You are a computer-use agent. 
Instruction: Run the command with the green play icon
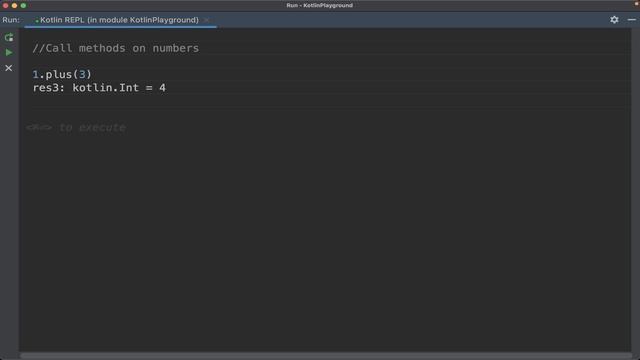(9, 53)
